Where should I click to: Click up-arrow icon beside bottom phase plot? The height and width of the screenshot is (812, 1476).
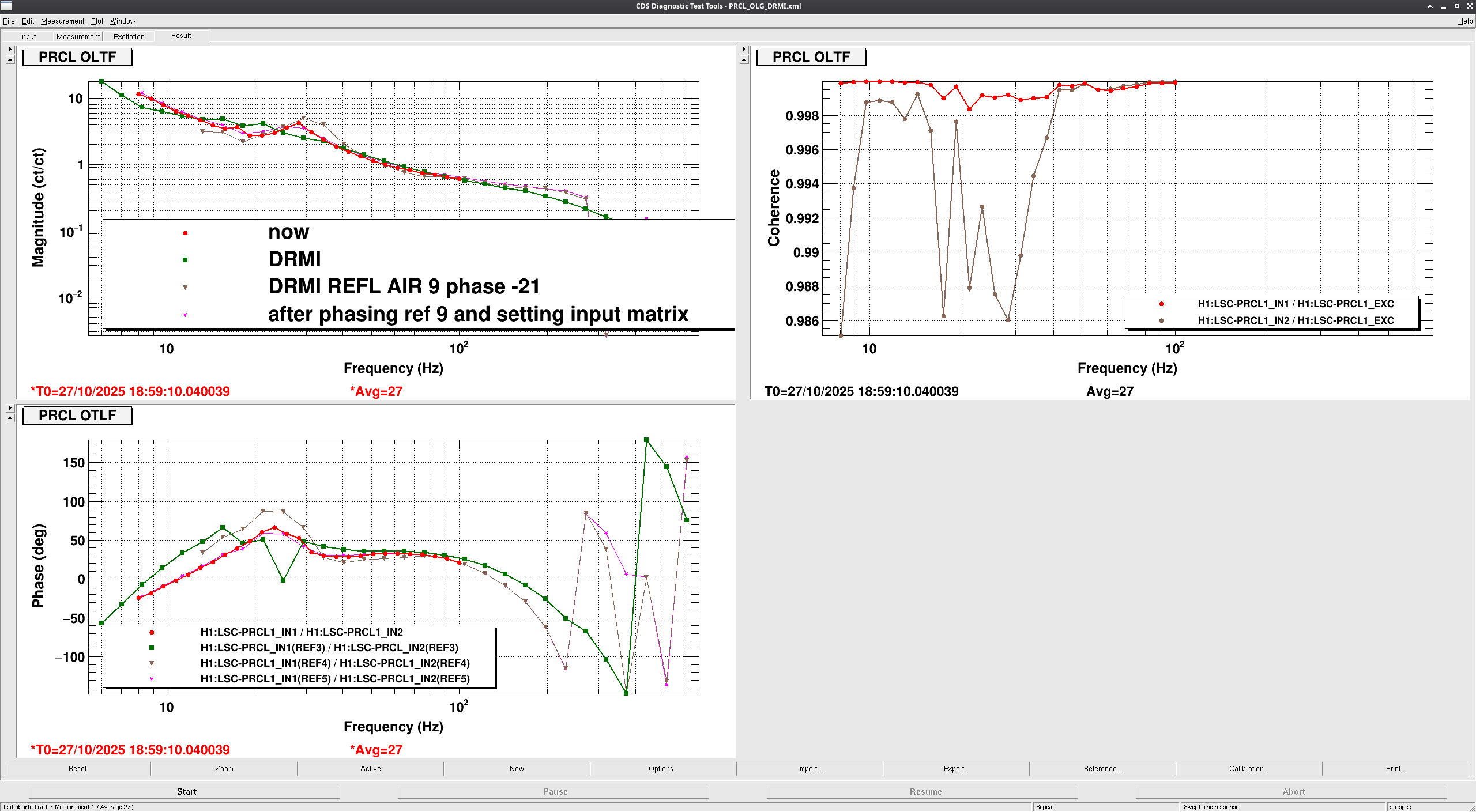pos(10,418)
